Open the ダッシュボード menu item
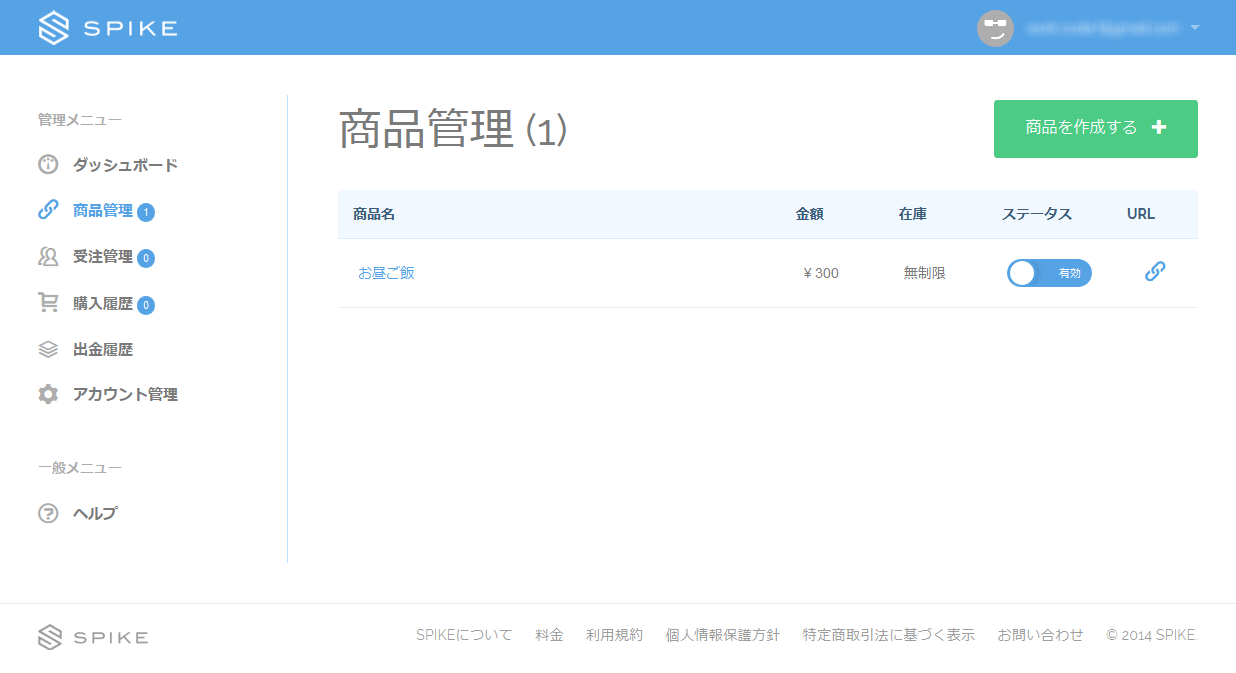 (x=125, y=165)
